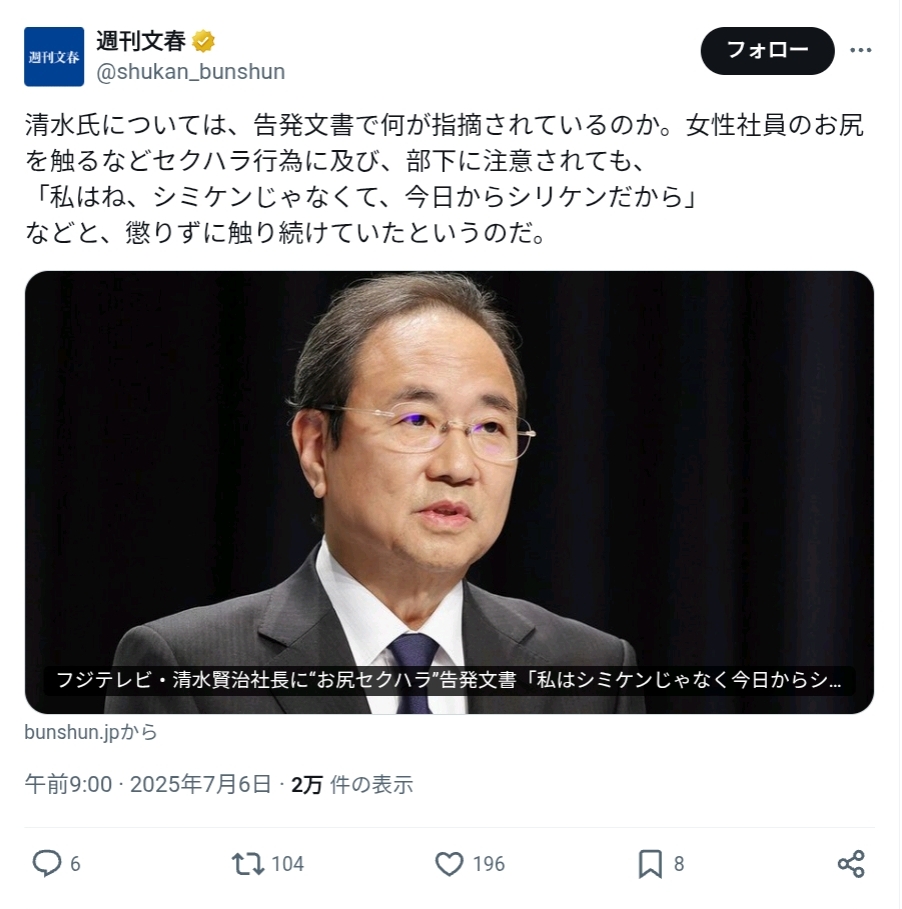Bookmark the post with bookmark icon
The width and height of the screenshot is (902, 909).
(650, 863)
